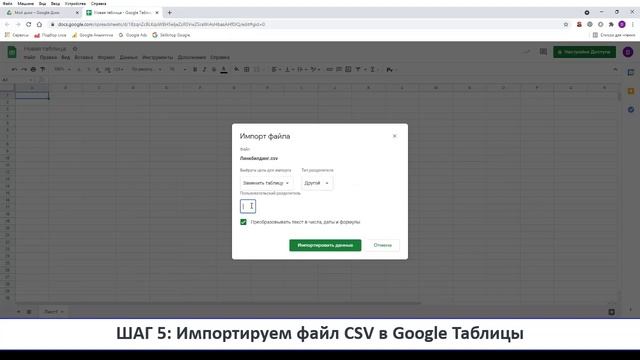Close the Google Диск browser tab
640x360 pixels.
[77, 13]
